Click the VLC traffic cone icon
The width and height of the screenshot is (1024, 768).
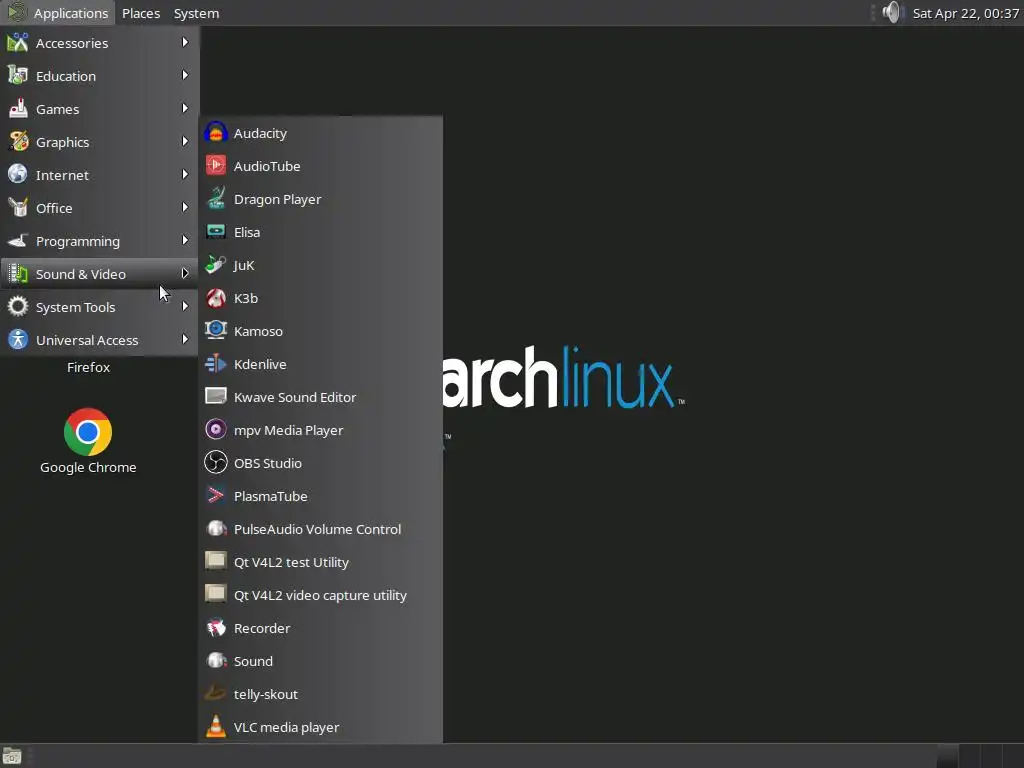click(216, 726)
